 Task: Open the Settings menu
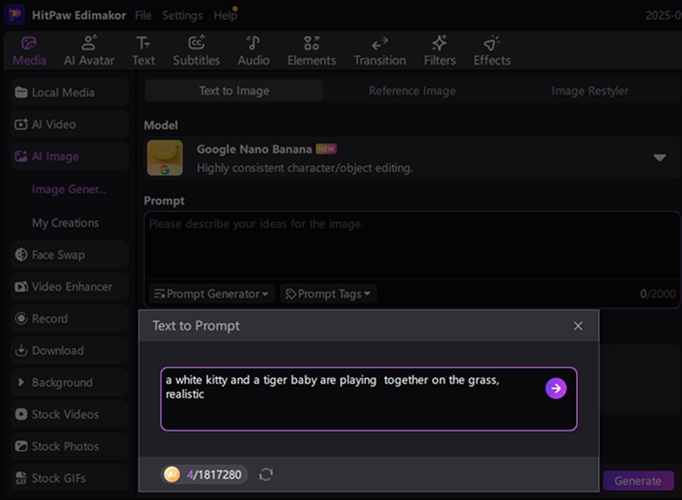coord(182,15)
